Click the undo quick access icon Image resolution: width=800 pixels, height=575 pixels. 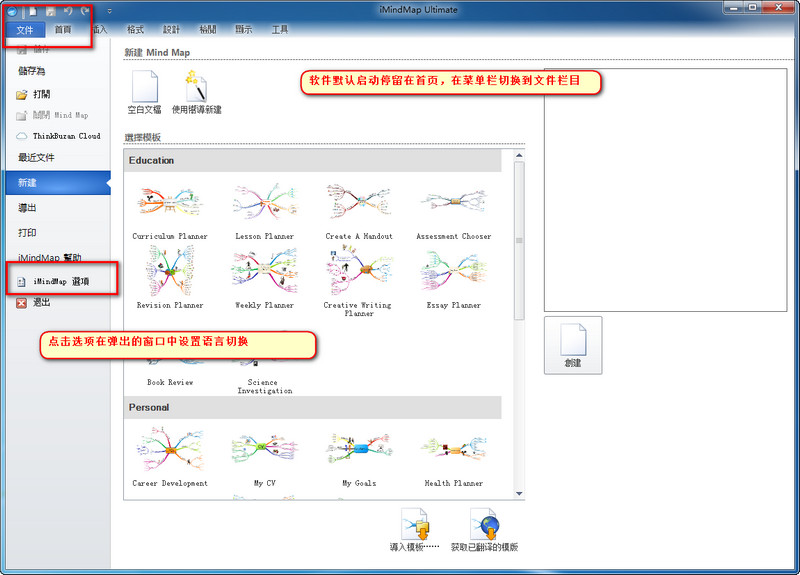pos(68,11)
